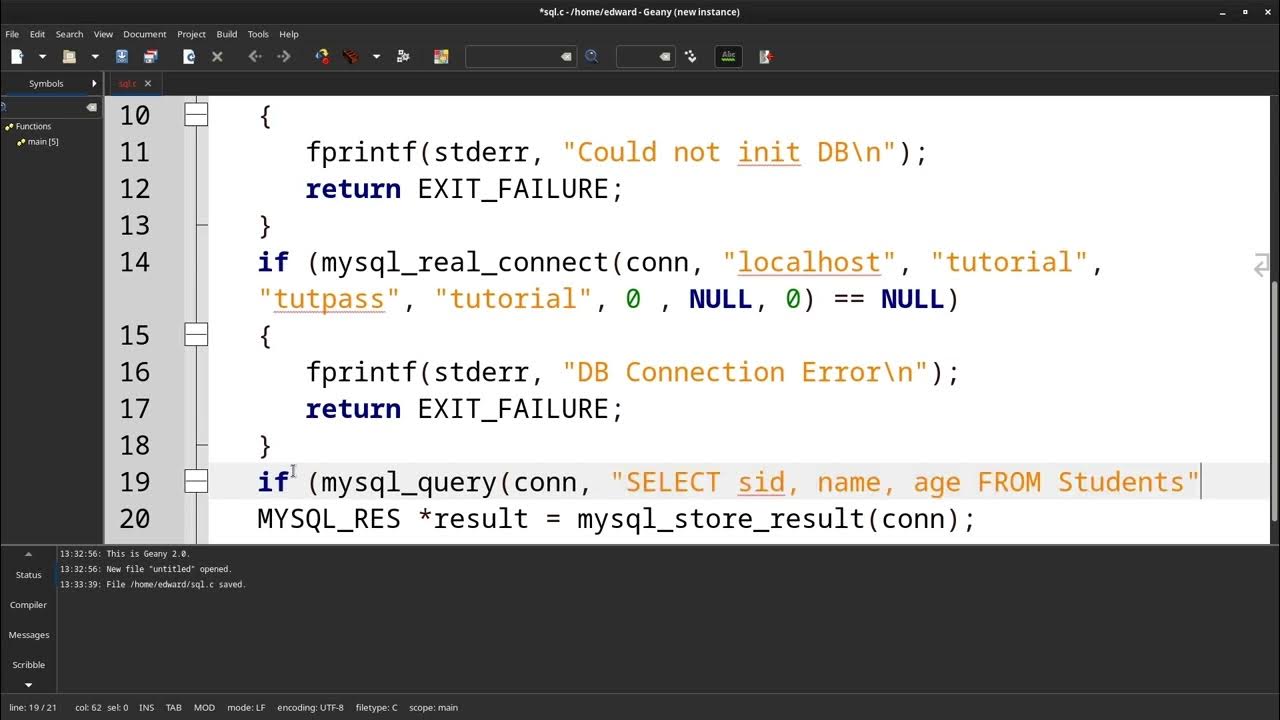Image resolution: width=1280 pixels, height=720 pixels.
Task: Expand the recent files dropdown arrow
Action: pos(95,57)
